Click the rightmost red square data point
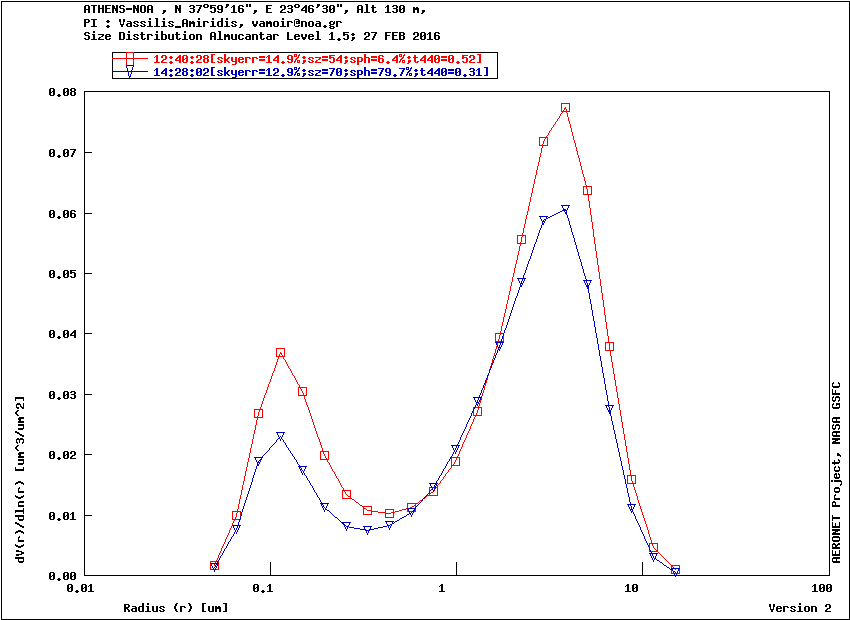This screenshot has height=620, width=850. [x=675, y=570]
